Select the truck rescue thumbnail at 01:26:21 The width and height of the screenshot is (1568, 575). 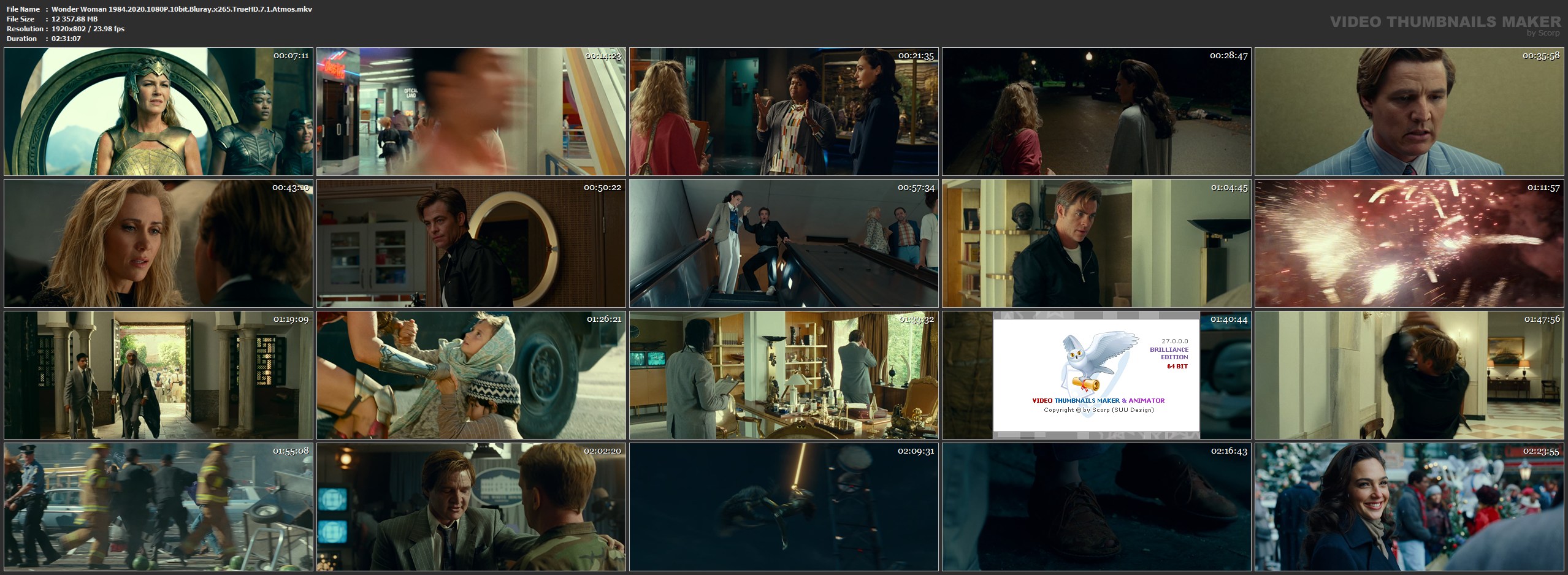click(x=471, y=375)
